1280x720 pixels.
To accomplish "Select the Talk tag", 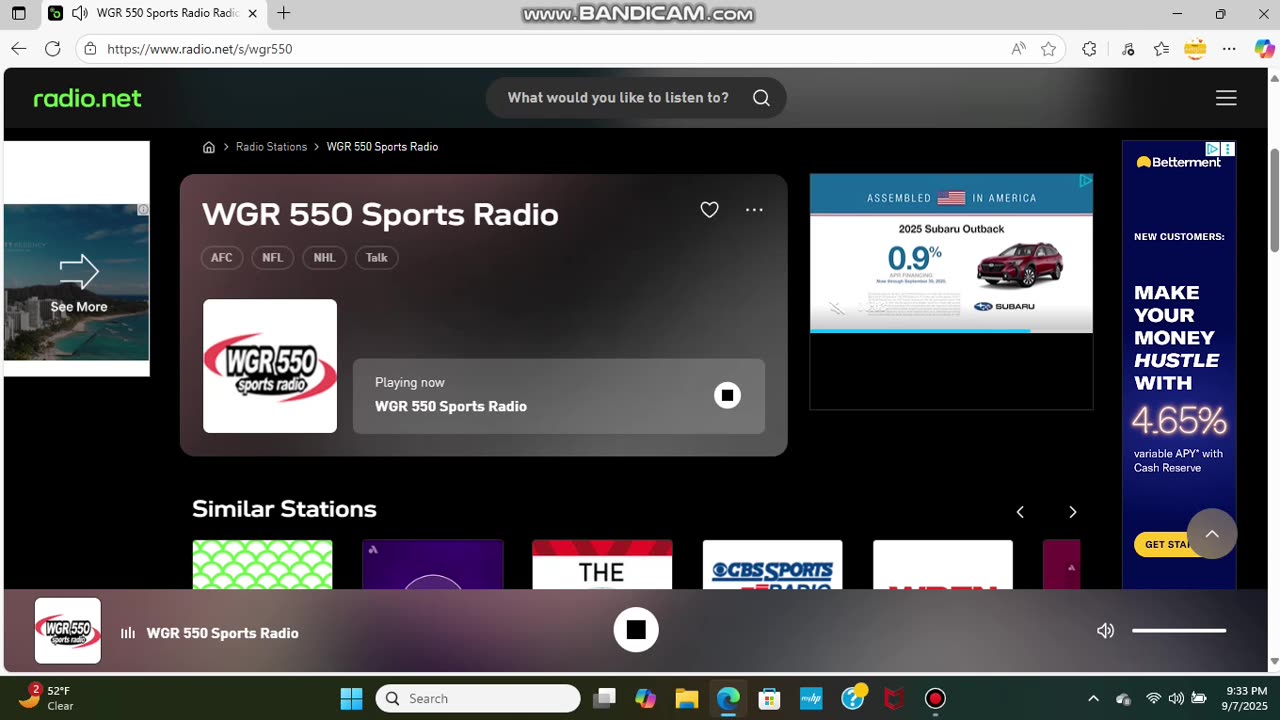I will 377,258.
